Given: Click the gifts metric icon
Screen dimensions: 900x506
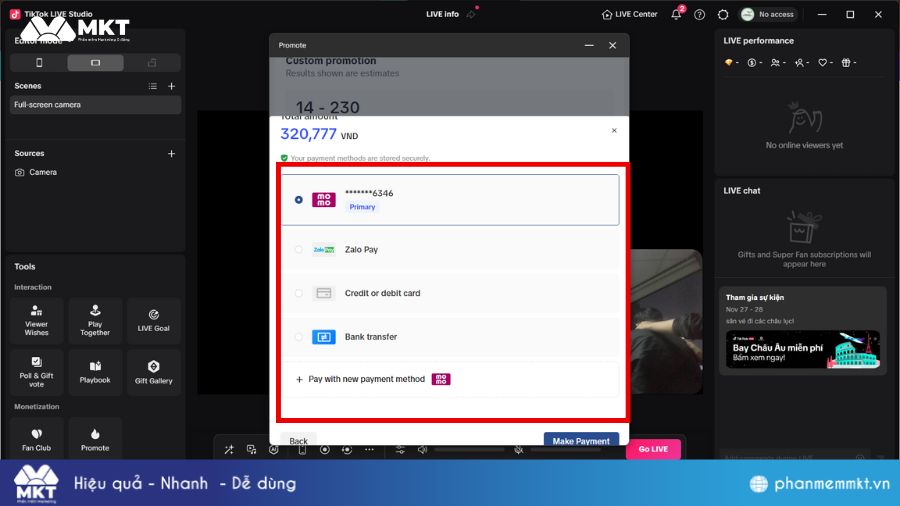Looking at the screenshot, I should [848, 63].
